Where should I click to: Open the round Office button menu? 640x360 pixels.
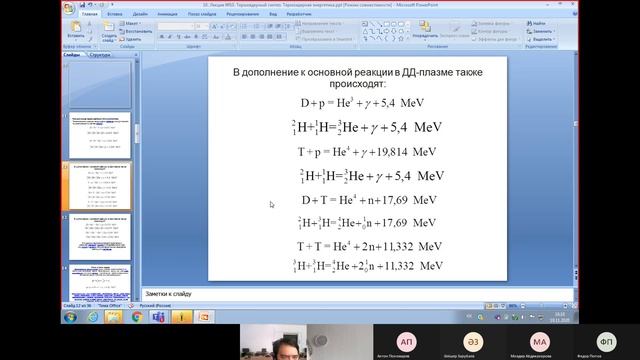click(x=69, y=8)
